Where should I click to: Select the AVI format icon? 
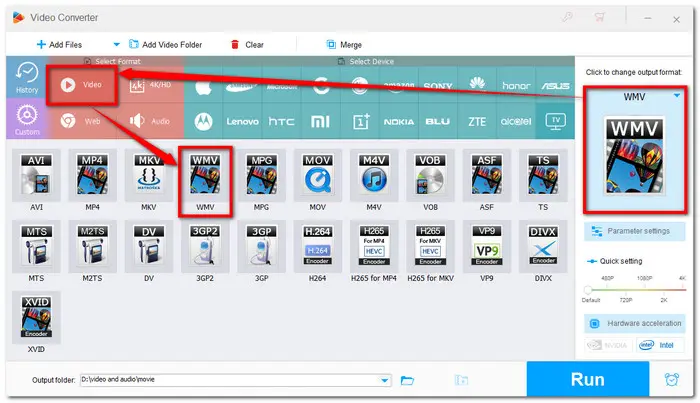coord(36,175)
